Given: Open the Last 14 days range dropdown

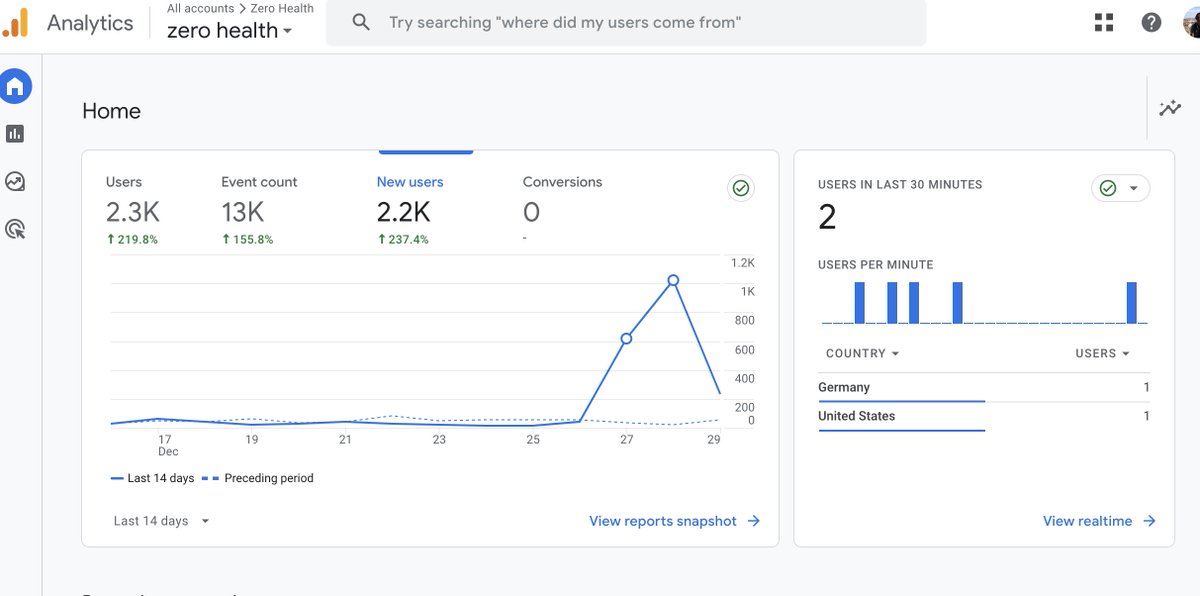Looking at the screenshot, I should click(162, 521).
